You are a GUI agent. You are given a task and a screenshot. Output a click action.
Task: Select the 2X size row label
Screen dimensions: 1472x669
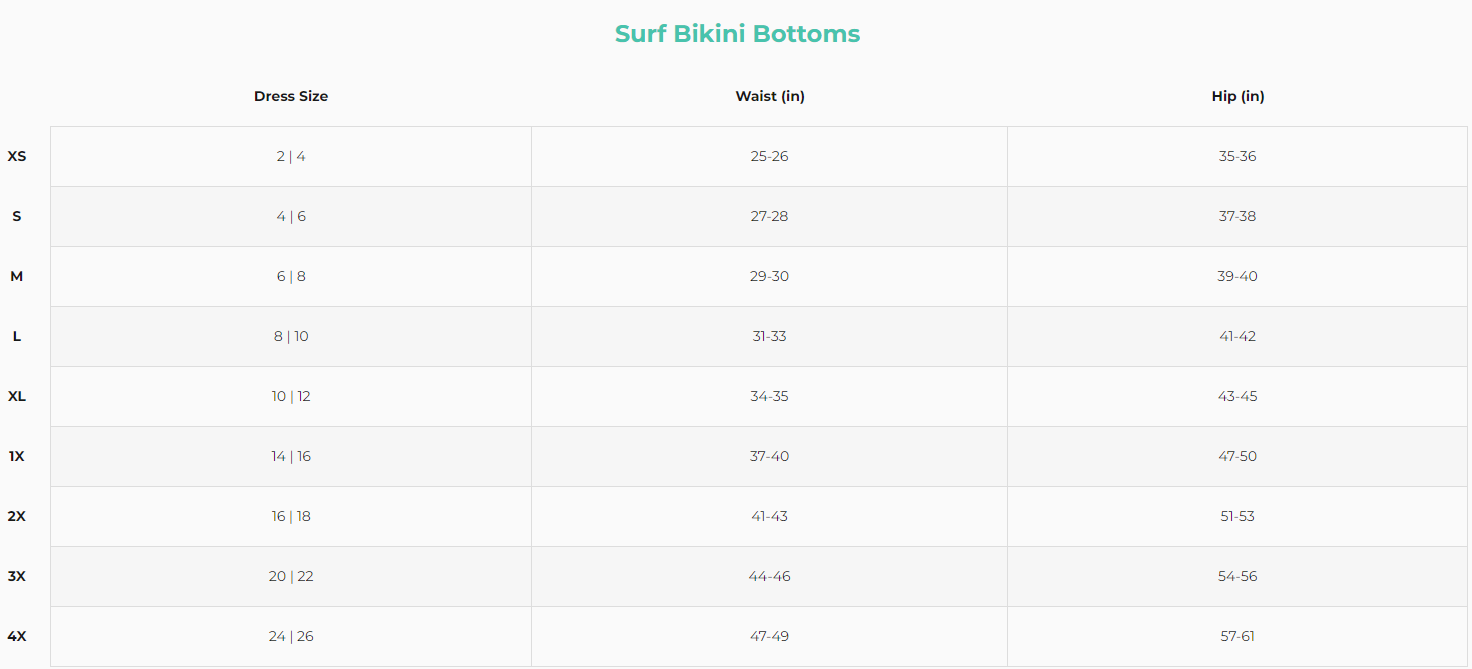[17, 516]
